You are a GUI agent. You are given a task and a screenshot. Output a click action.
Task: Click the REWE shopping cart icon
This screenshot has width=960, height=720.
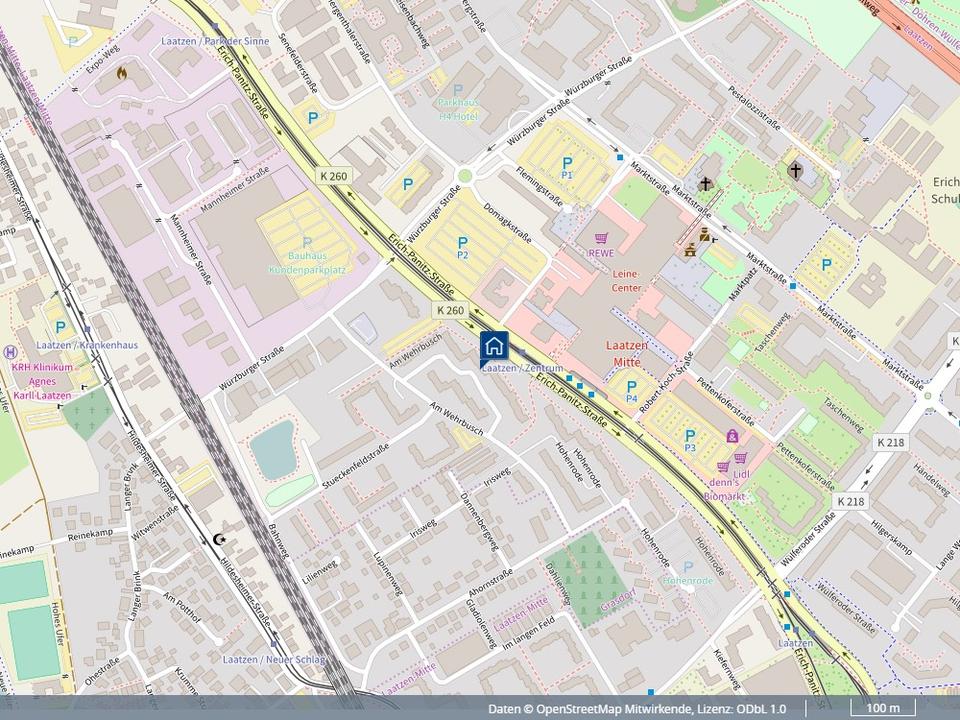600,238
